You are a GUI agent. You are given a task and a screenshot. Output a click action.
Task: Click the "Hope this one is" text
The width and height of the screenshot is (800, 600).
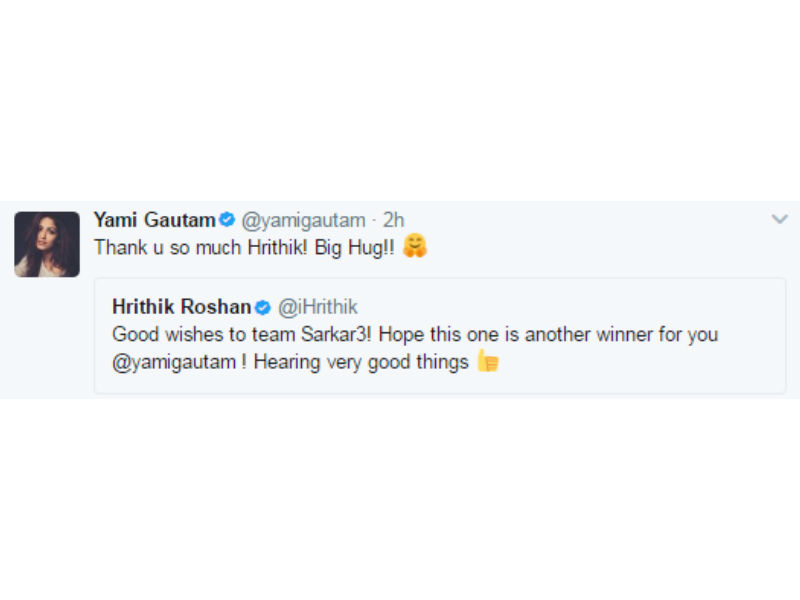coord(441,334)
